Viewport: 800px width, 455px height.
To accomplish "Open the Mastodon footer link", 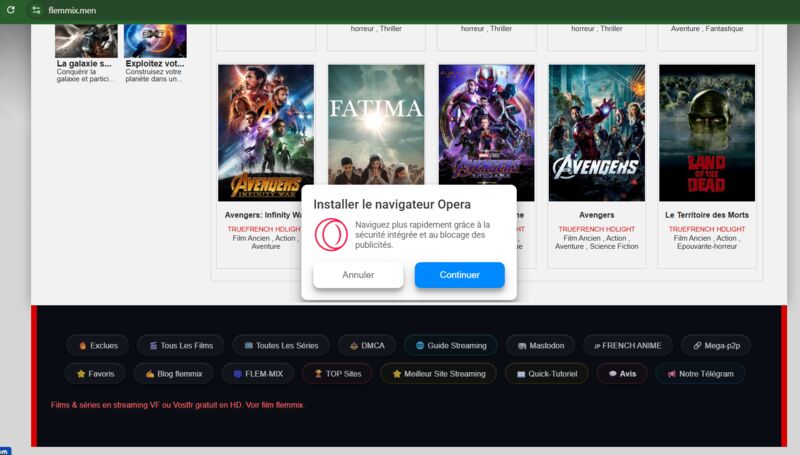I will [x=540, y=345].
